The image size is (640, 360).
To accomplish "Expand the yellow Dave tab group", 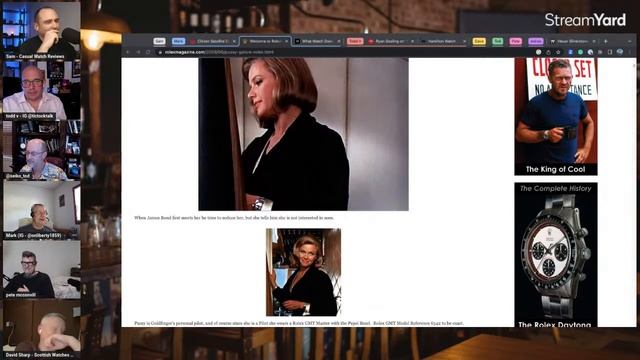I will pos(479,41).
